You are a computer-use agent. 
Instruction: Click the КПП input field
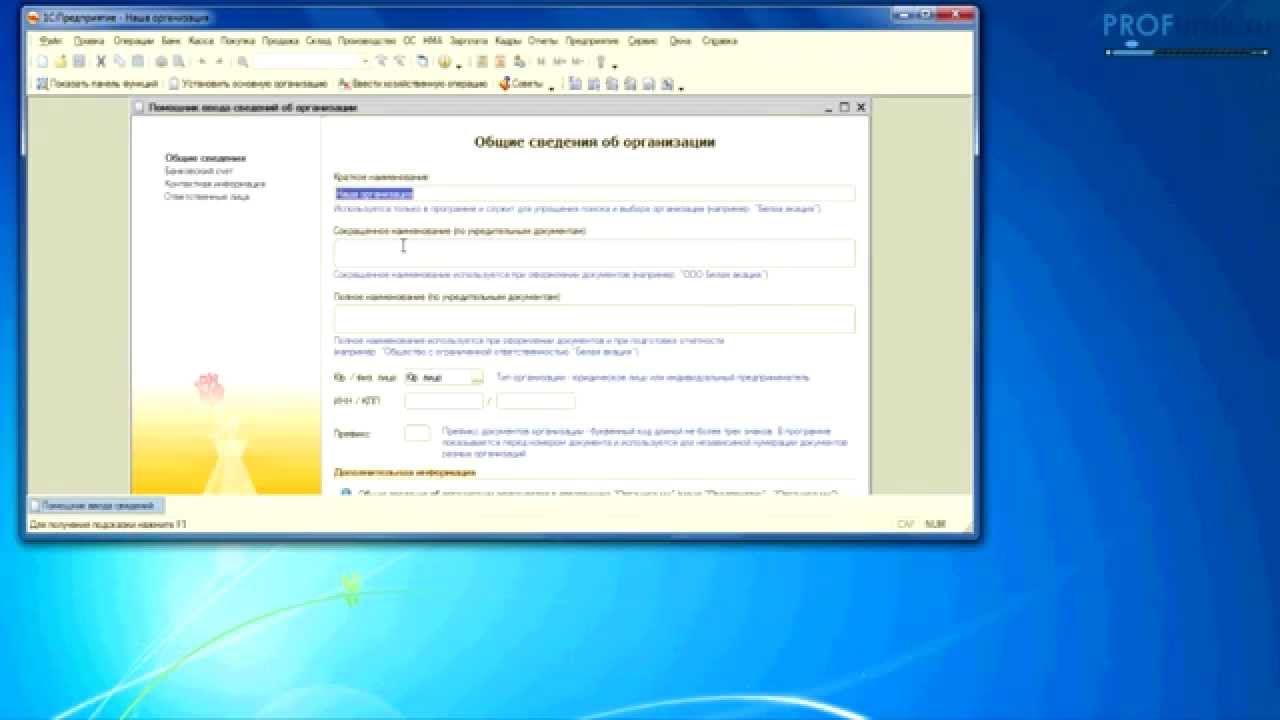tap(536, 401)
